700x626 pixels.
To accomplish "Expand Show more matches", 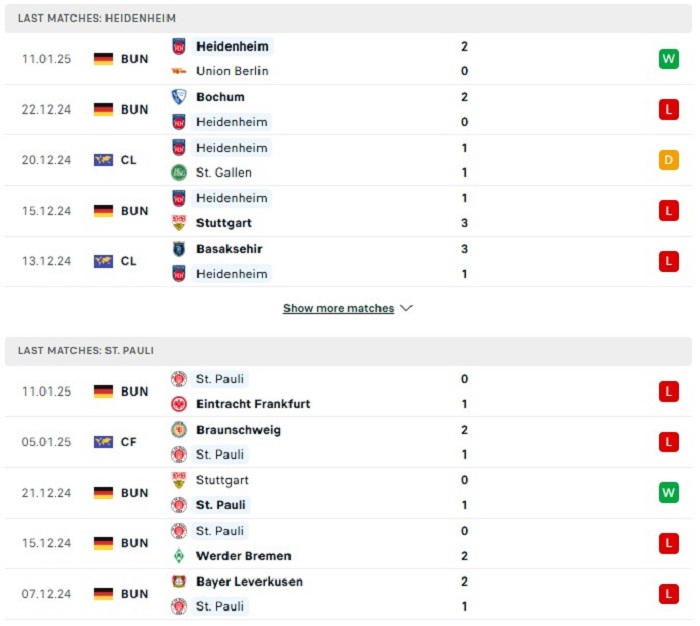I will (x=338, y=308).
